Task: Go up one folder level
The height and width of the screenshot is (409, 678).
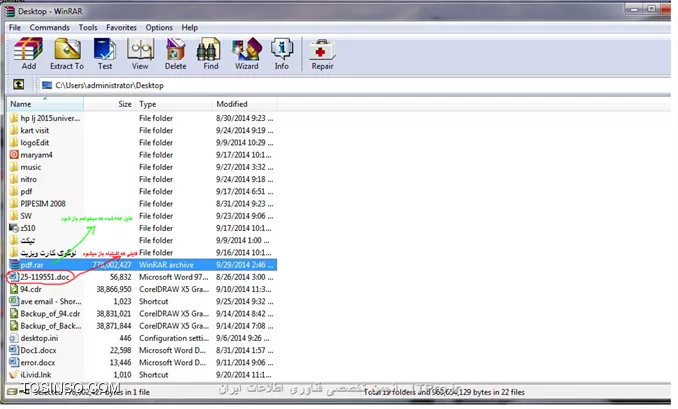Action: (19, 84)
